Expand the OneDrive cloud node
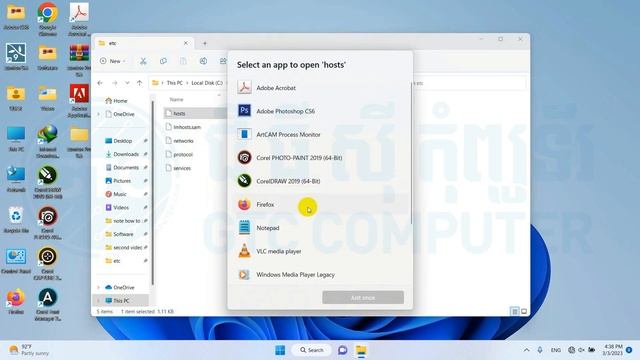 coord(98,287)
